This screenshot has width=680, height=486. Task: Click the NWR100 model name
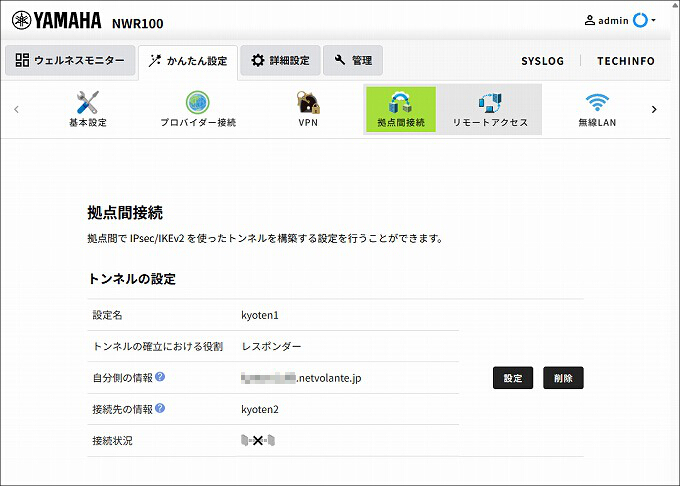[137, 23]
